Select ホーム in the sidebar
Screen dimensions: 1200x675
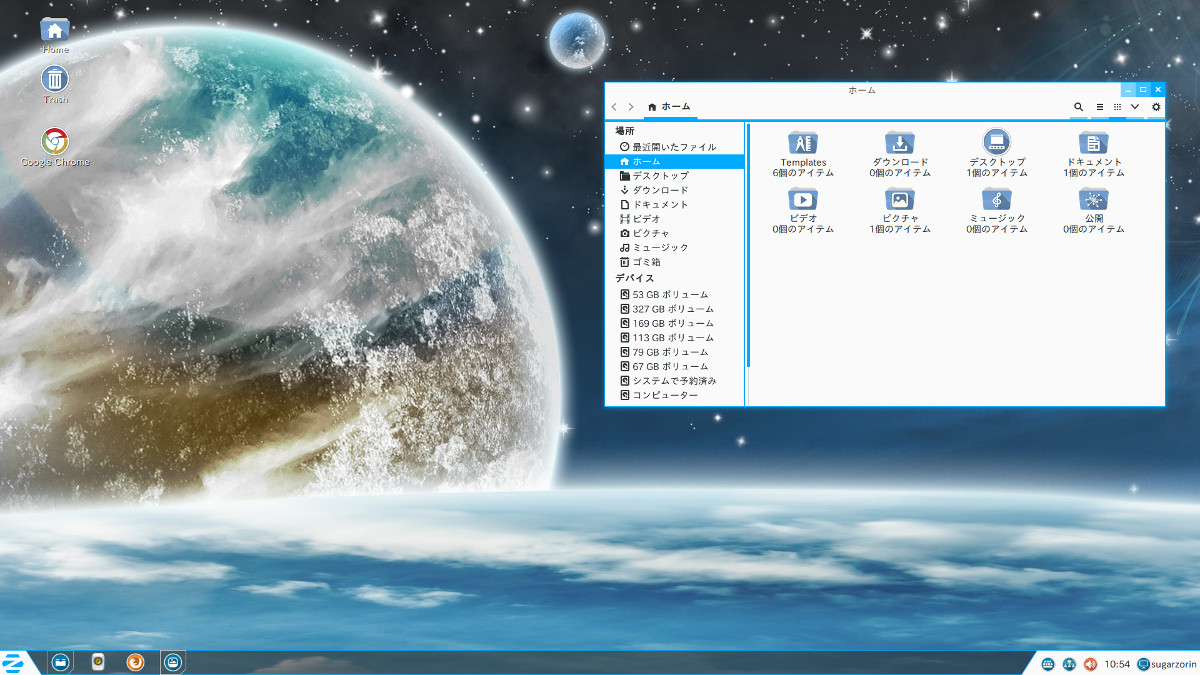[675, 161]
